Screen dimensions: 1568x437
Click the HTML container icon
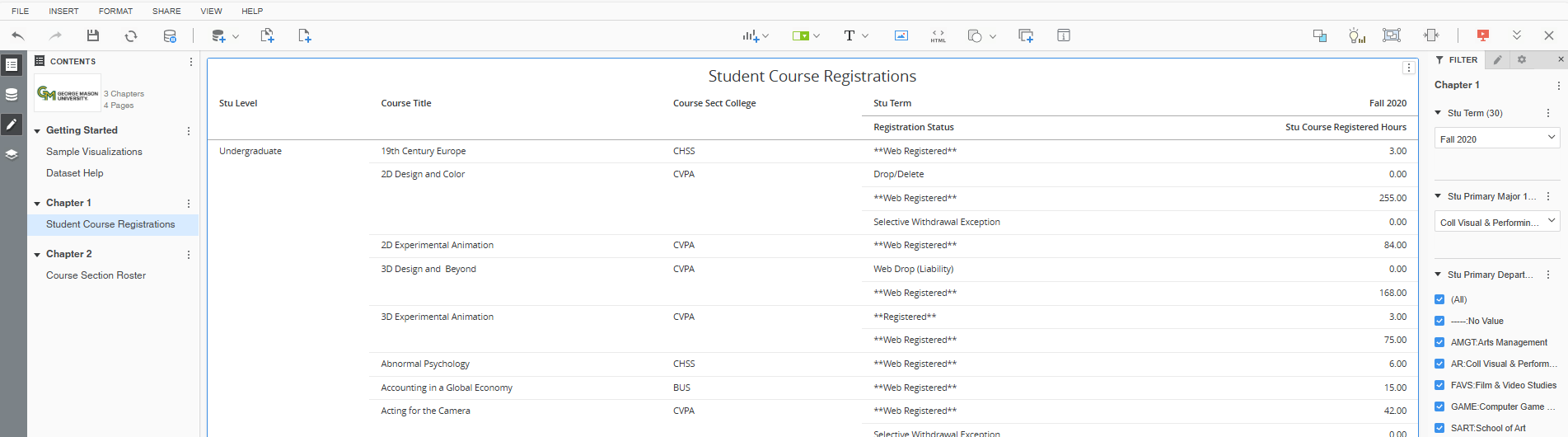[938, 35]
